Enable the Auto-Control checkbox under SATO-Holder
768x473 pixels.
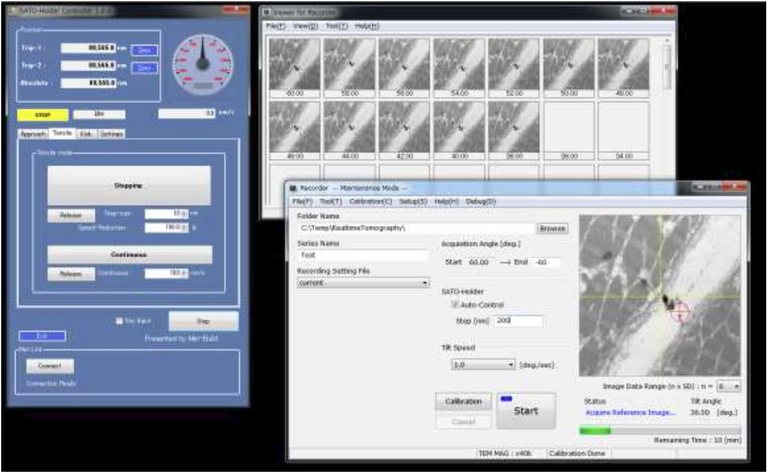(x=456, y=303)
